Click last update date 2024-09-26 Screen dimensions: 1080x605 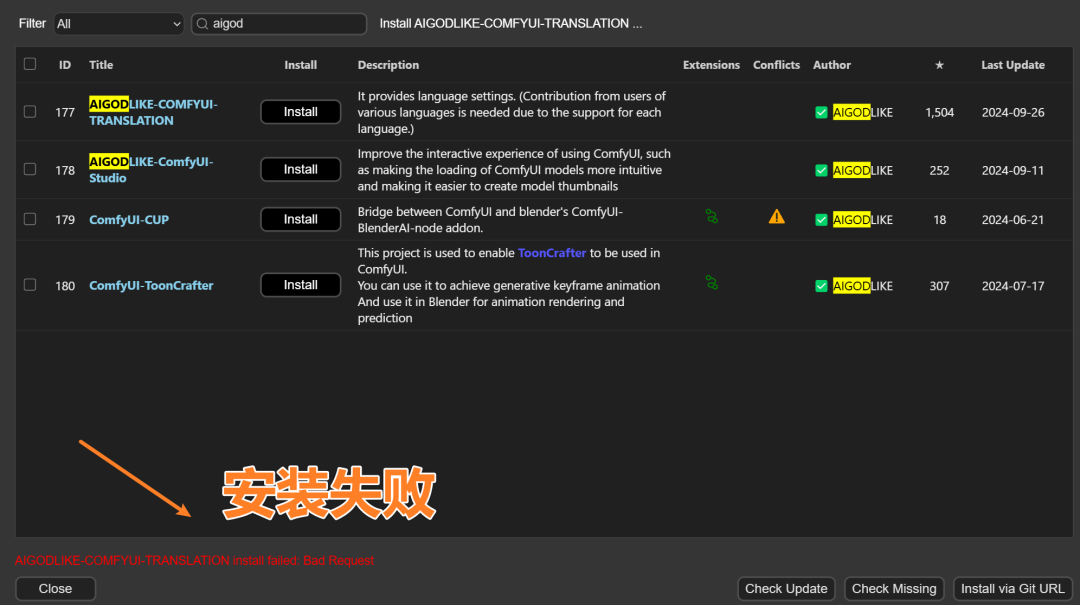(x=1012, y=112)
